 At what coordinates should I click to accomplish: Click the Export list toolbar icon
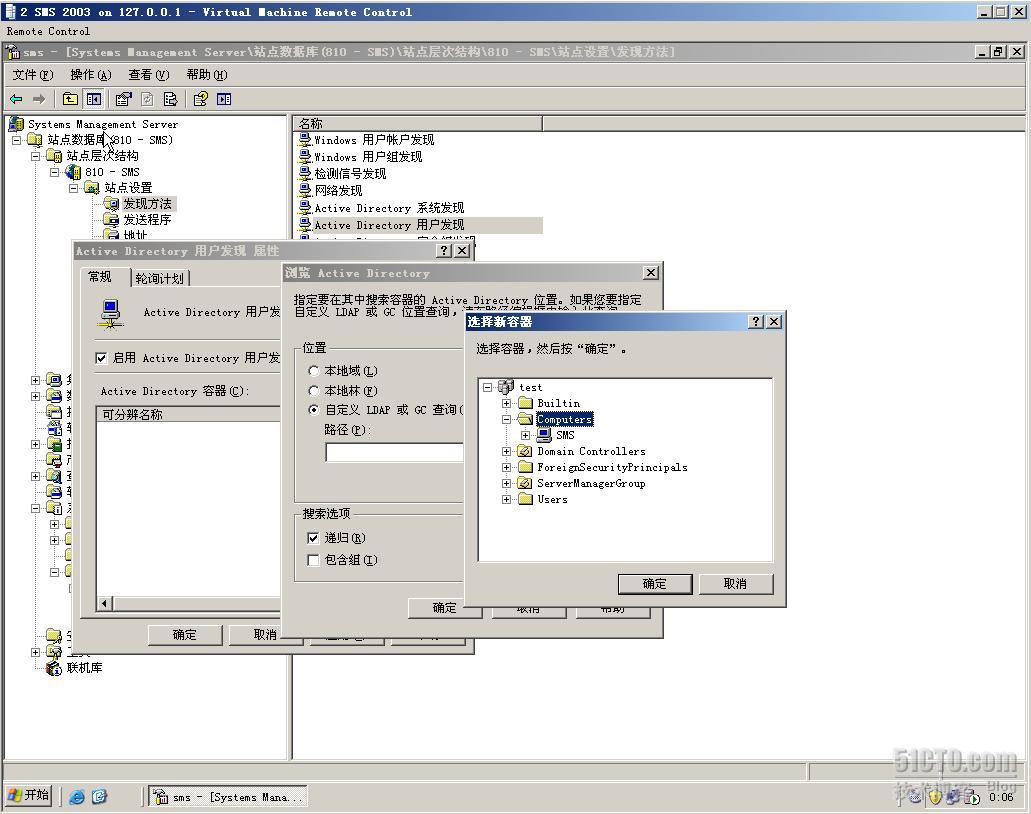pos(170,99)
